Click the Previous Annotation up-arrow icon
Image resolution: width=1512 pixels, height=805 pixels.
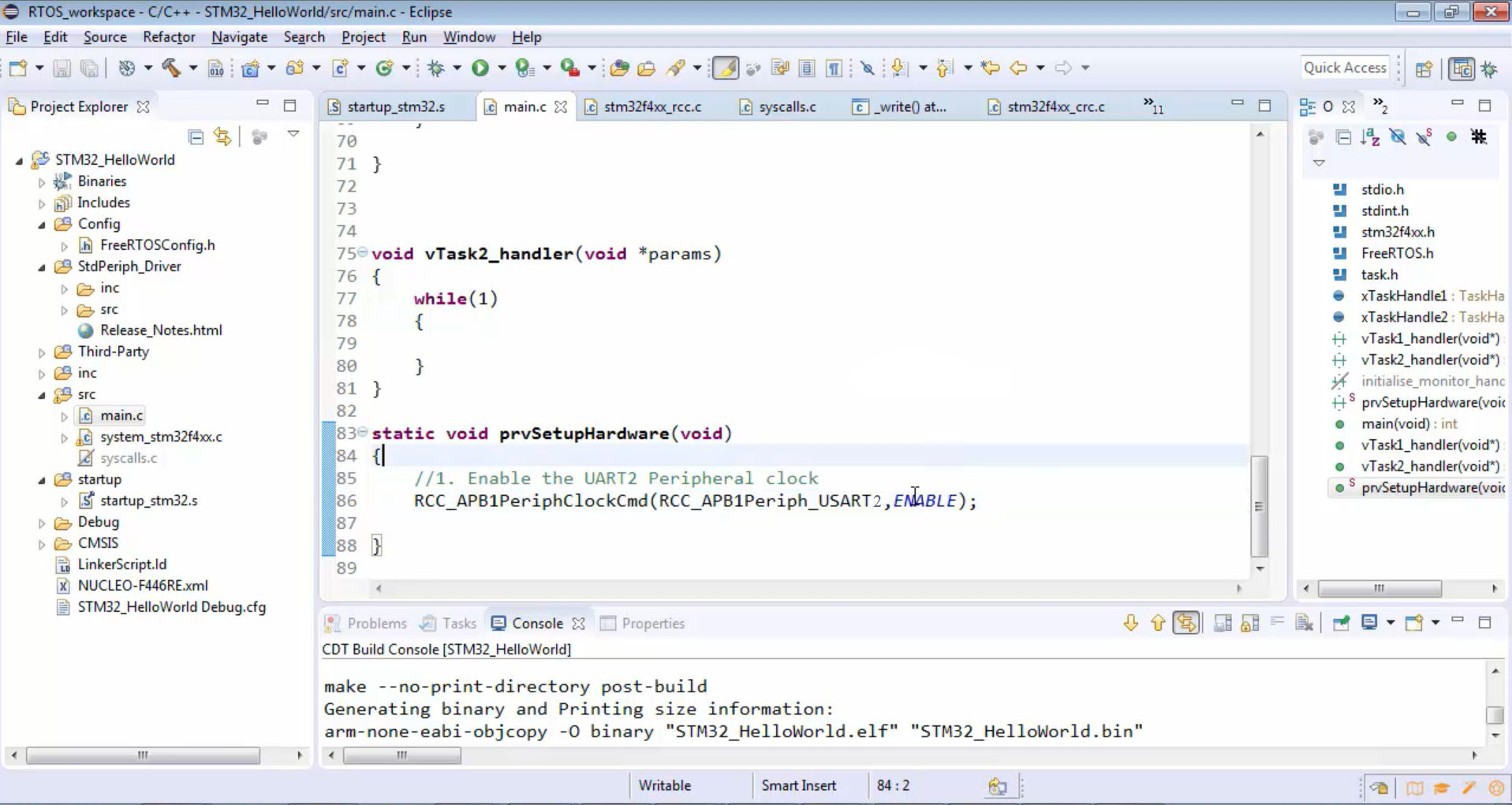pos(944,69)
